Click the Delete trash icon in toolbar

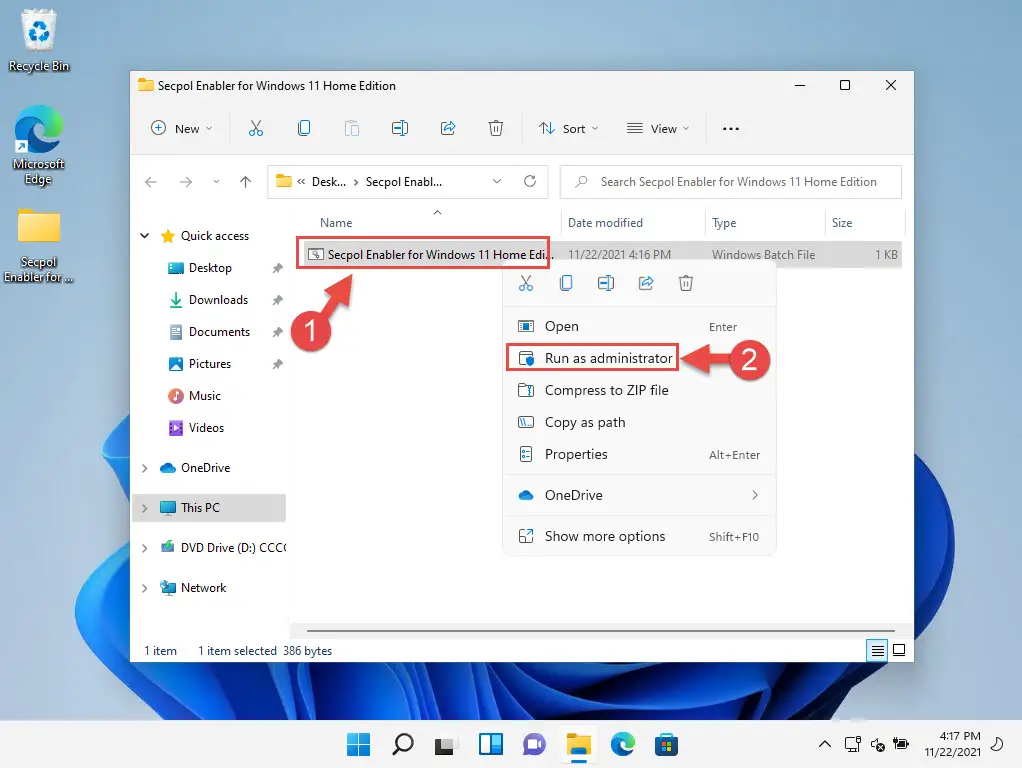coord(495,128)
